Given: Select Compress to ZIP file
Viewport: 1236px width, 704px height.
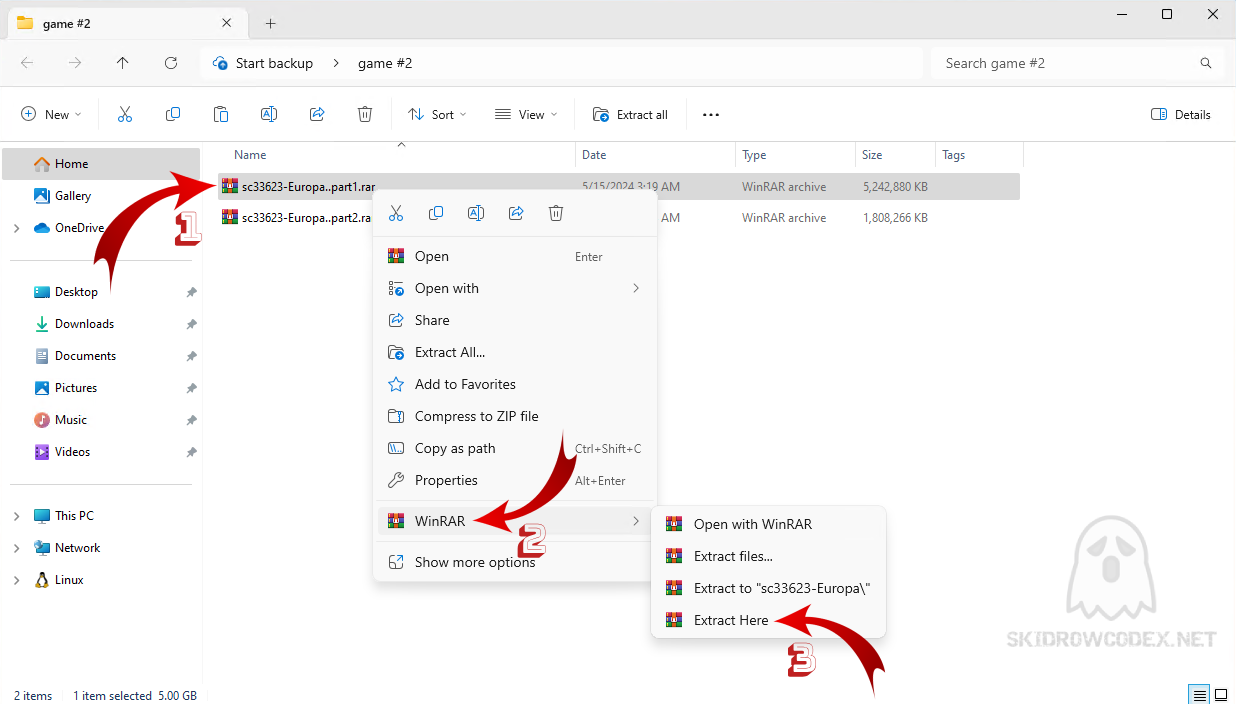Looking at the screenshot, I should tap(515, 416).
